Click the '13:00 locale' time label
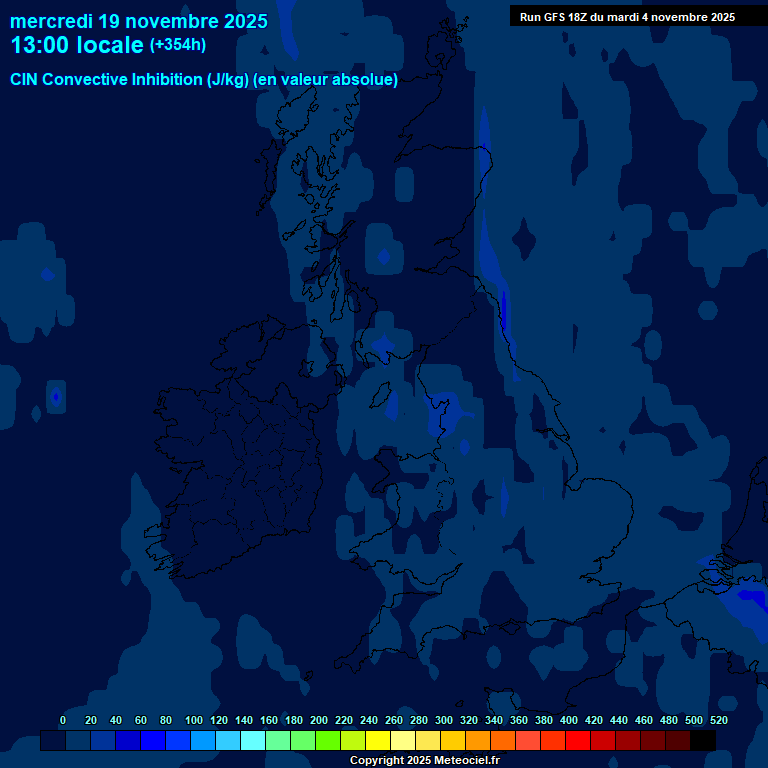The height and width of the screenshot is (768, 768). click(77, 45)
